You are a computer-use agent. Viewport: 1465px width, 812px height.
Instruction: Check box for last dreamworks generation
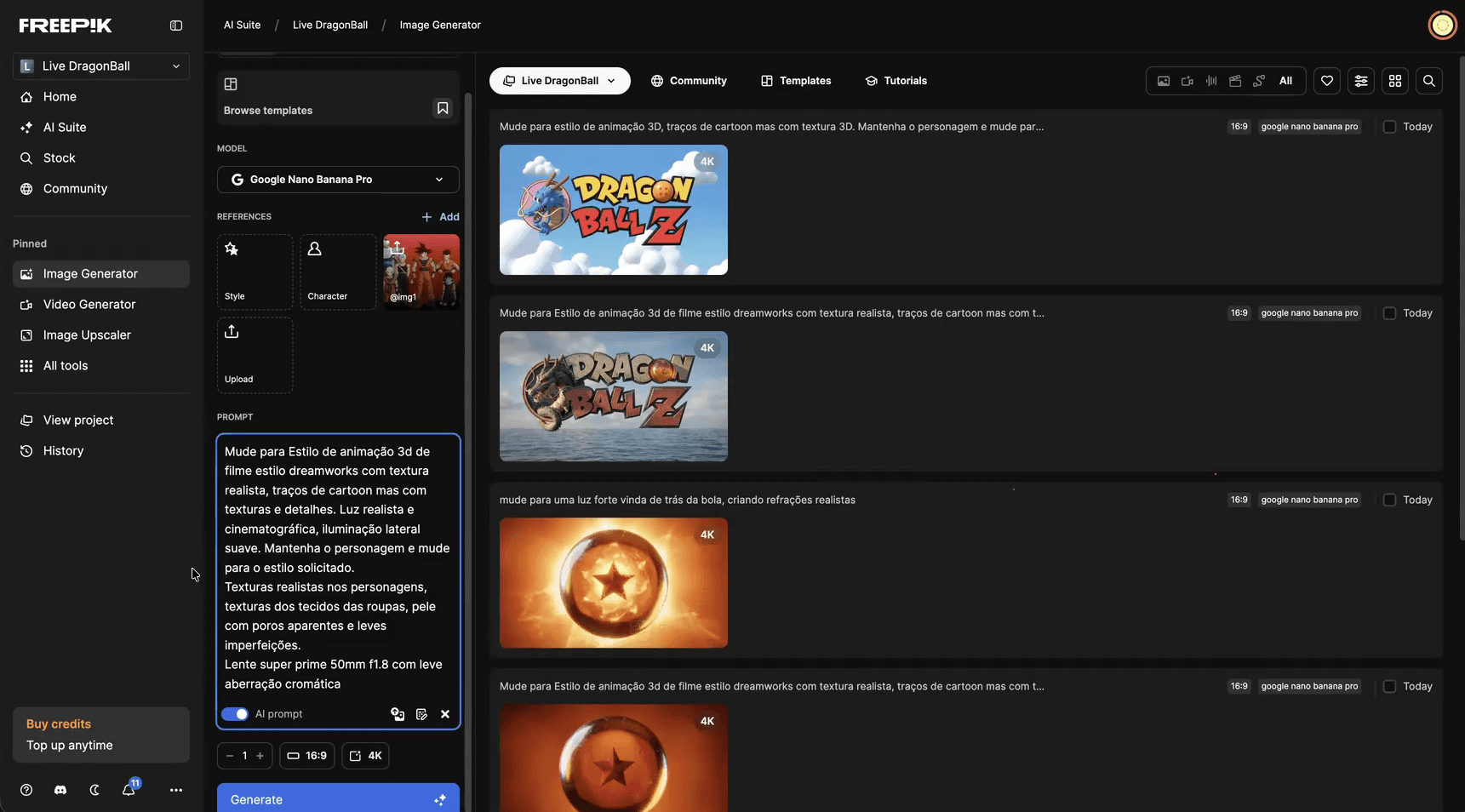click(x=1389, y=686)
